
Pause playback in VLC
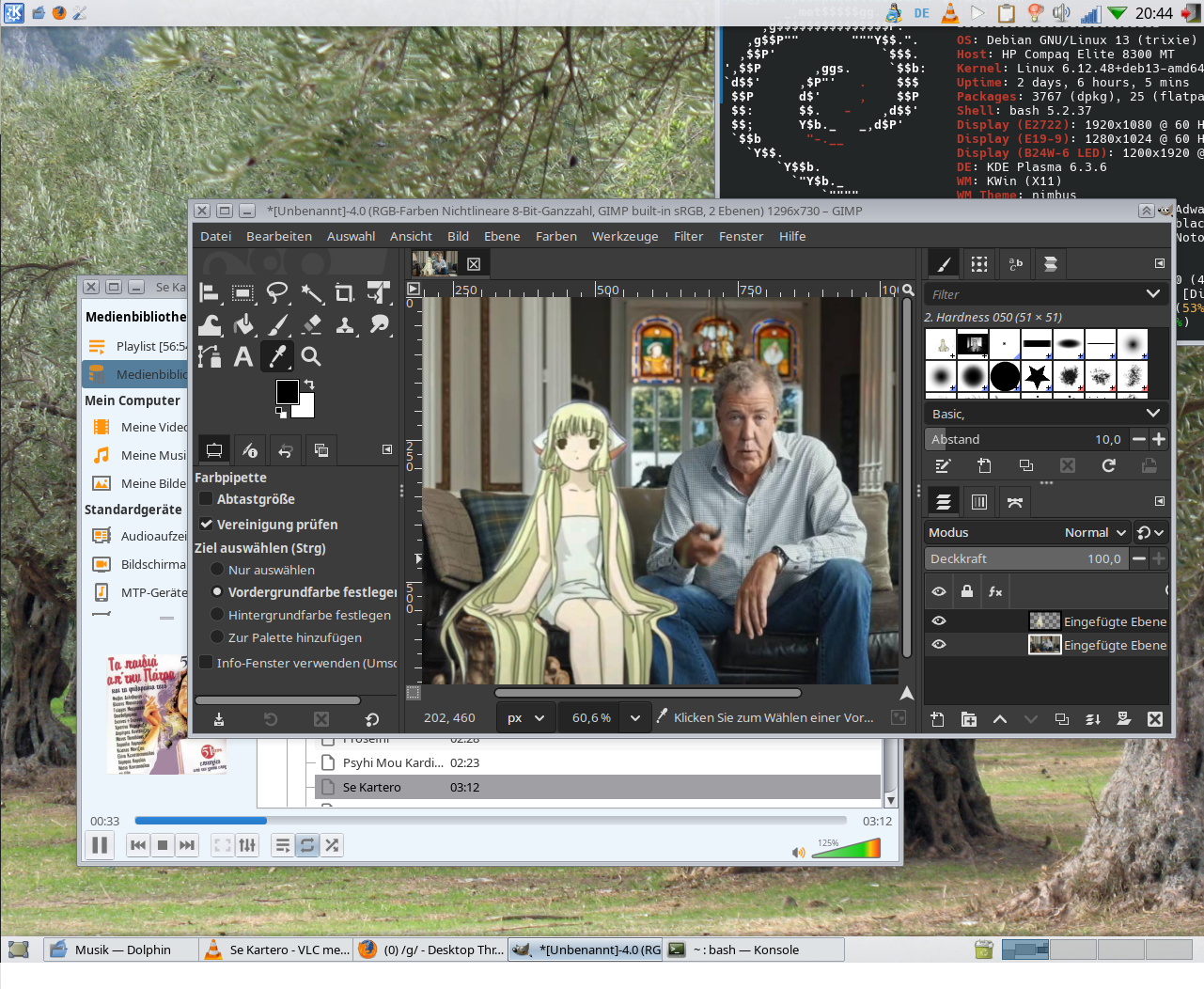click(x=99, y=845)
